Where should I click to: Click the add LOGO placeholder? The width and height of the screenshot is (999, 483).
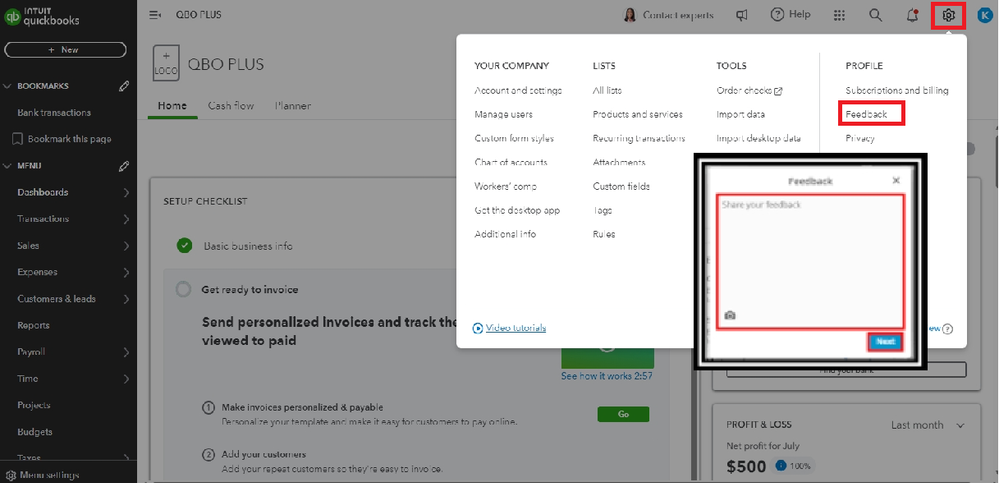coord(166,62)
